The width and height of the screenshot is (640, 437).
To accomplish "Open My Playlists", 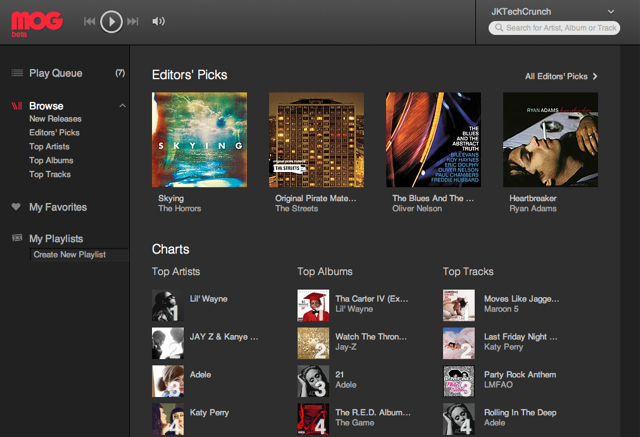I will pos(56,239).
